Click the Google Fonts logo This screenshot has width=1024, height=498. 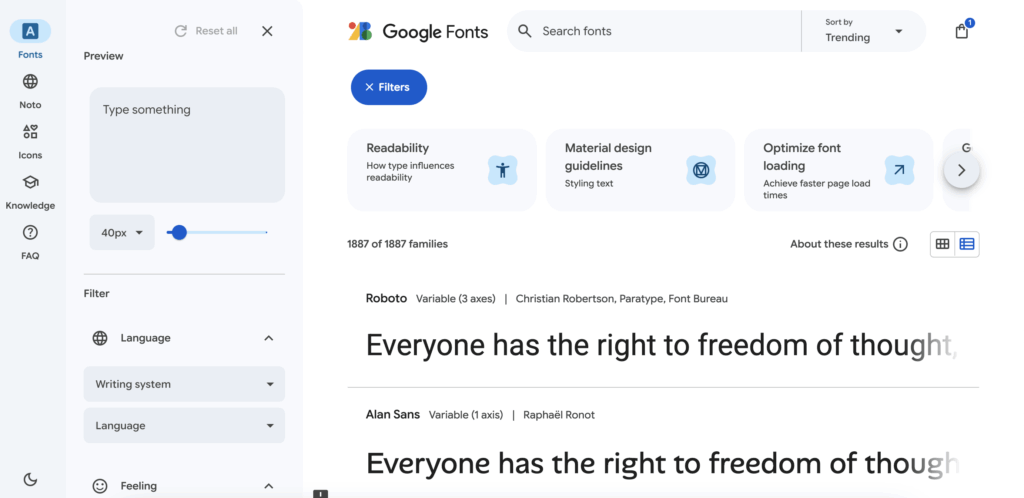click(x=418, y=31)
